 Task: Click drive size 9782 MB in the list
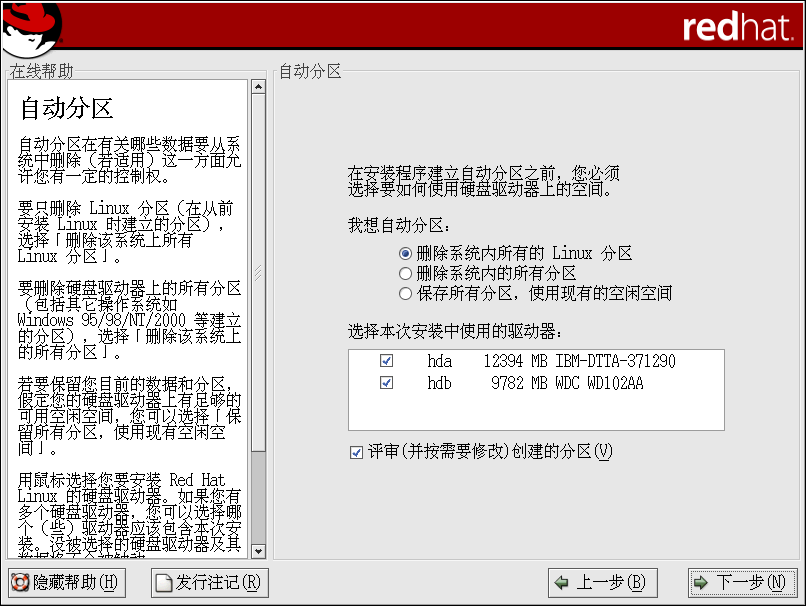519,383
